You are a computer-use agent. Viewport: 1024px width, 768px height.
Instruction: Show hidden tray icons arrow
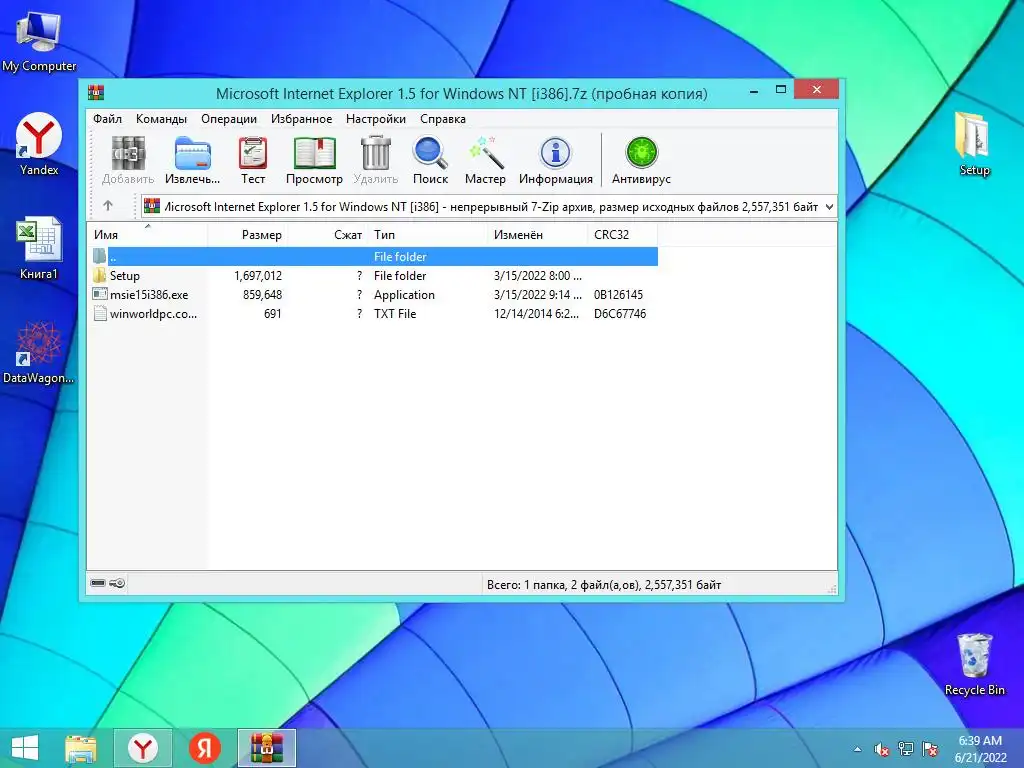coord(857,749)
